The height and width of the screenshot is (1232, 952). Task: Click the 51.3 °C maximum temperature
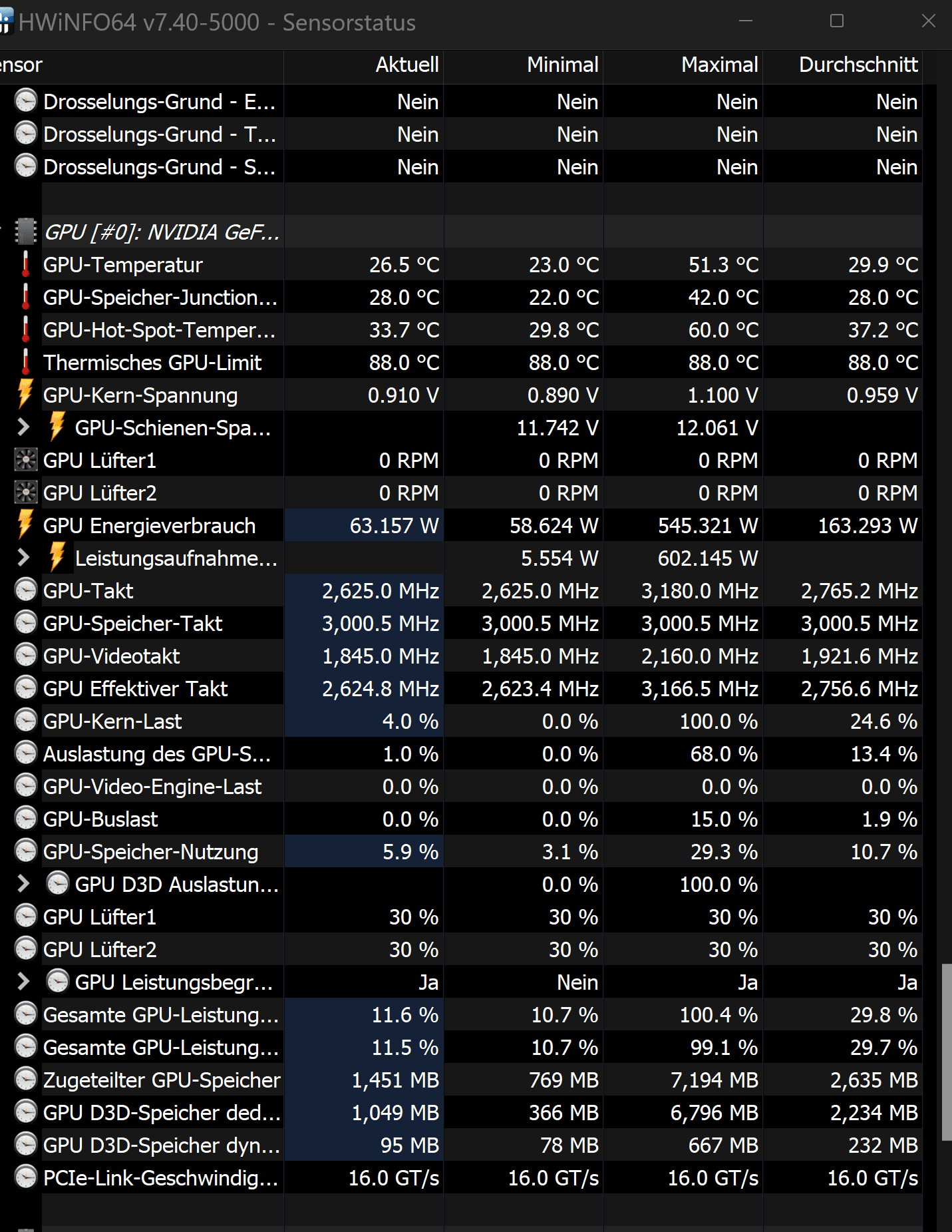coord(724,265)
